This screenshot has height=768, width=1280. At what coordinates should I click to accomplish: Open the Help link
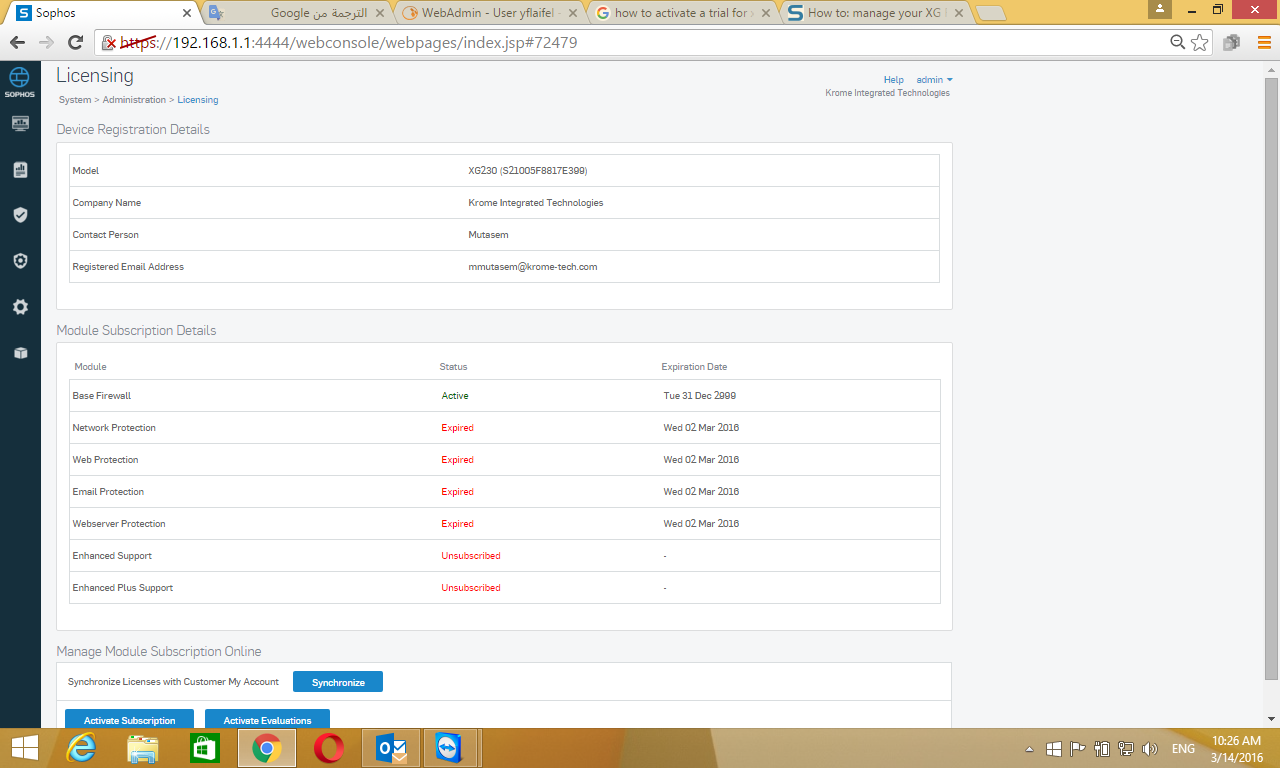pyautogui.click(x=893, y=80)
